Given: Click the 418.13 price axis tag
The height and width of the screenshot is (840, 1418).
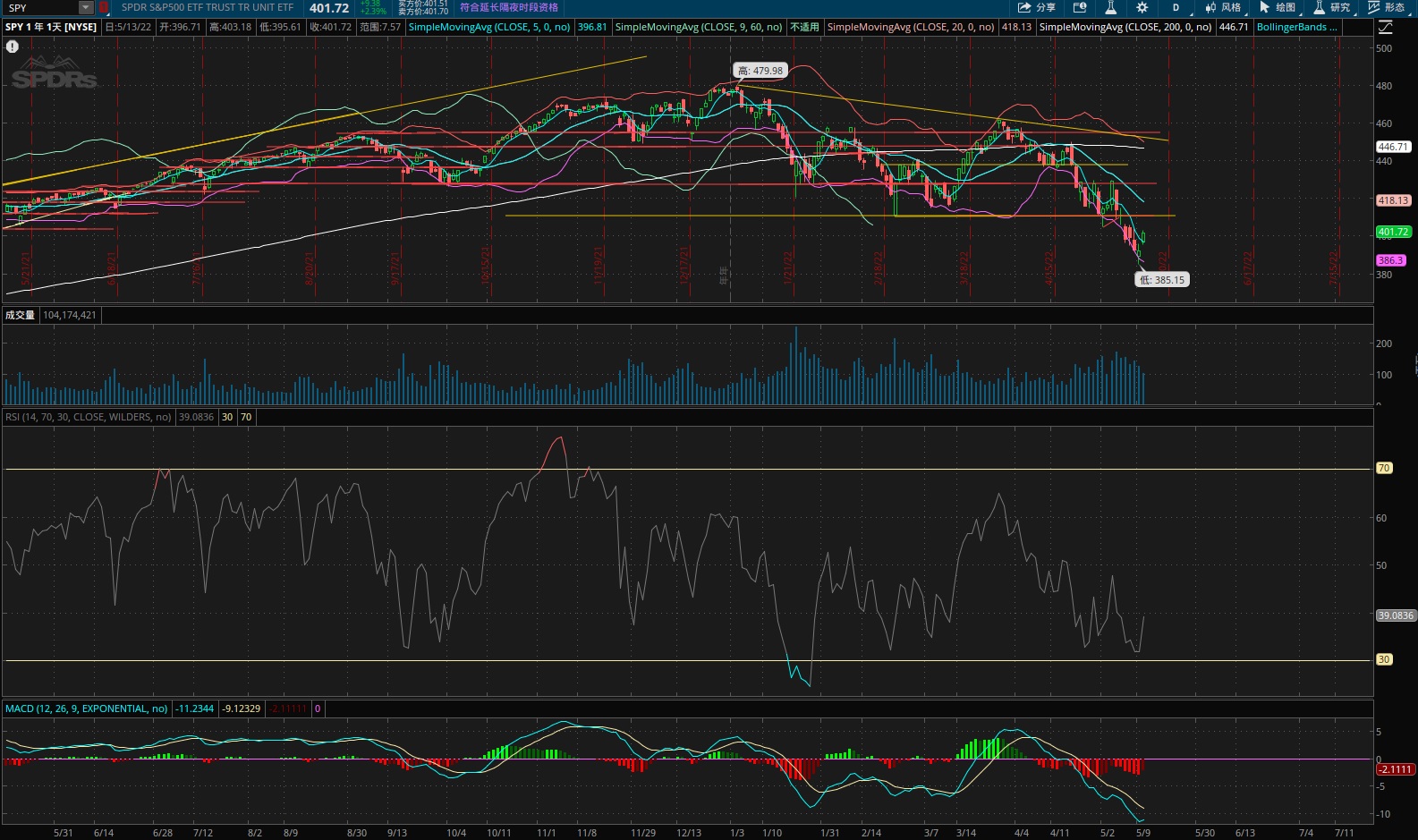Looking at the screenshot, I should tap(1393, 200).
